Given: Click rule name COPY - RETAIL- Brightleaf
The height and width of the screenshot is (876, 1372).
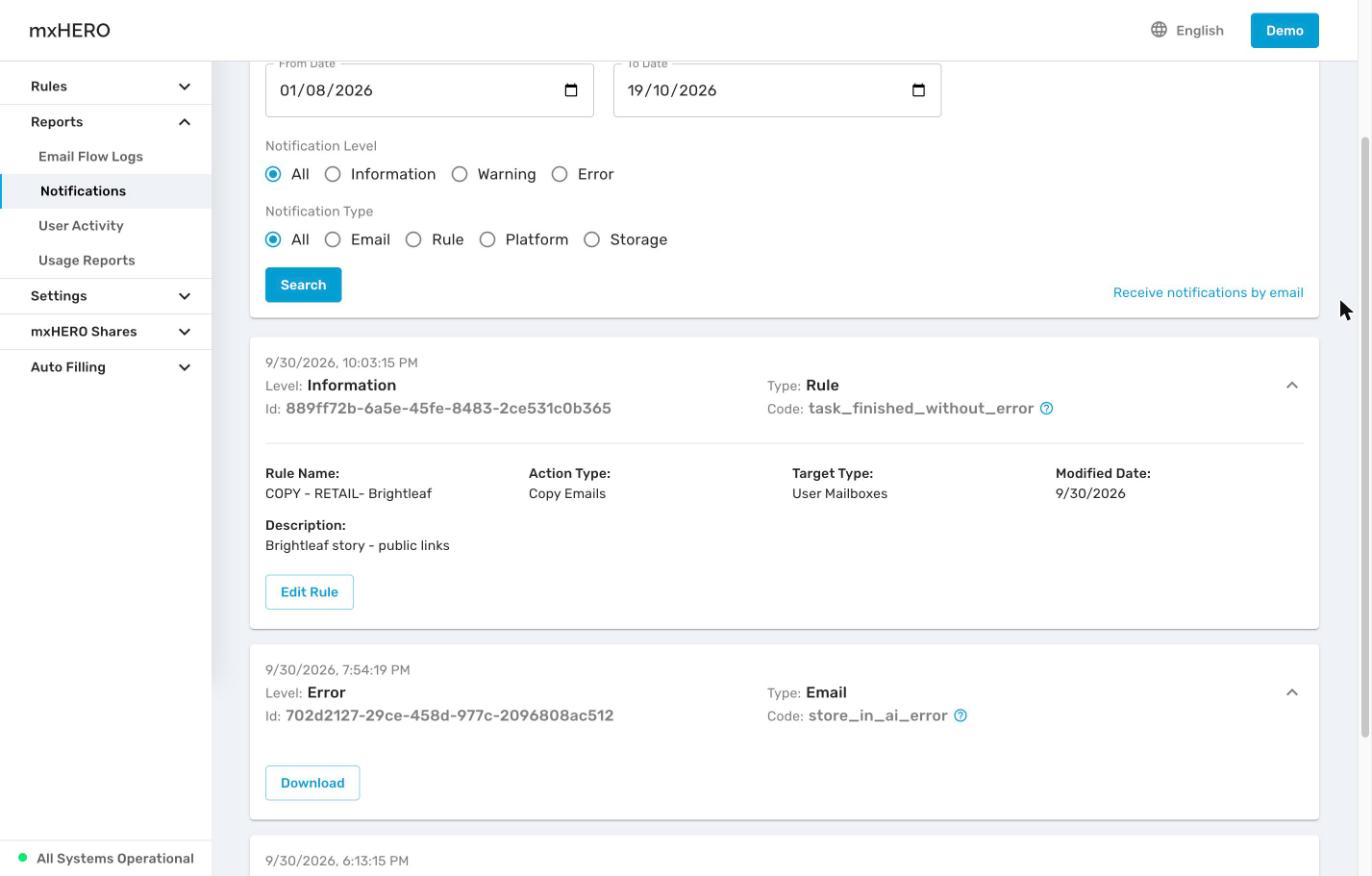Looking at the screenshot, I should (348, 493).
